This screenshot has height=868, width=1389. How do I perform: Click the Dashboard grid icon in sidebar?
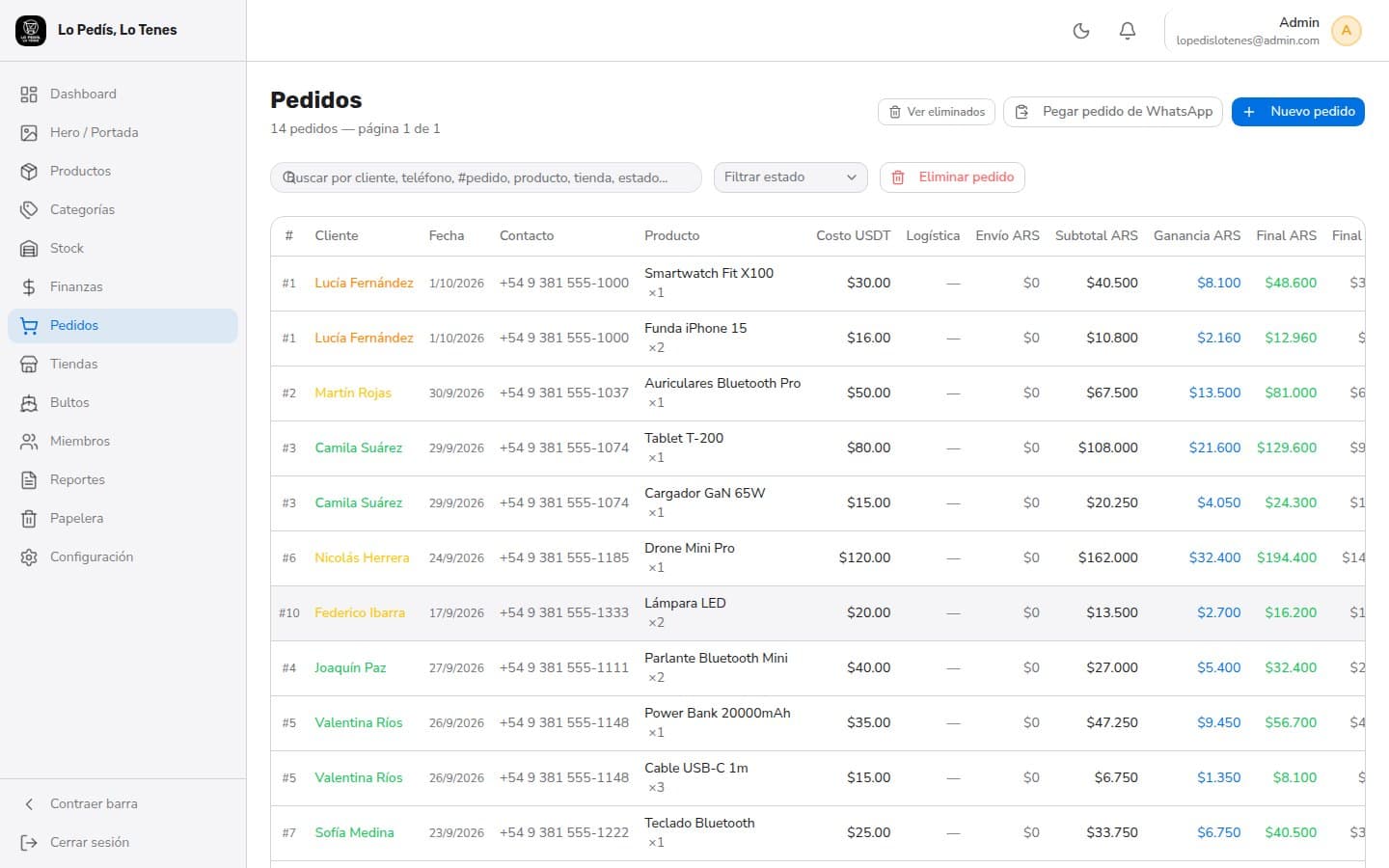click(29, 94)
